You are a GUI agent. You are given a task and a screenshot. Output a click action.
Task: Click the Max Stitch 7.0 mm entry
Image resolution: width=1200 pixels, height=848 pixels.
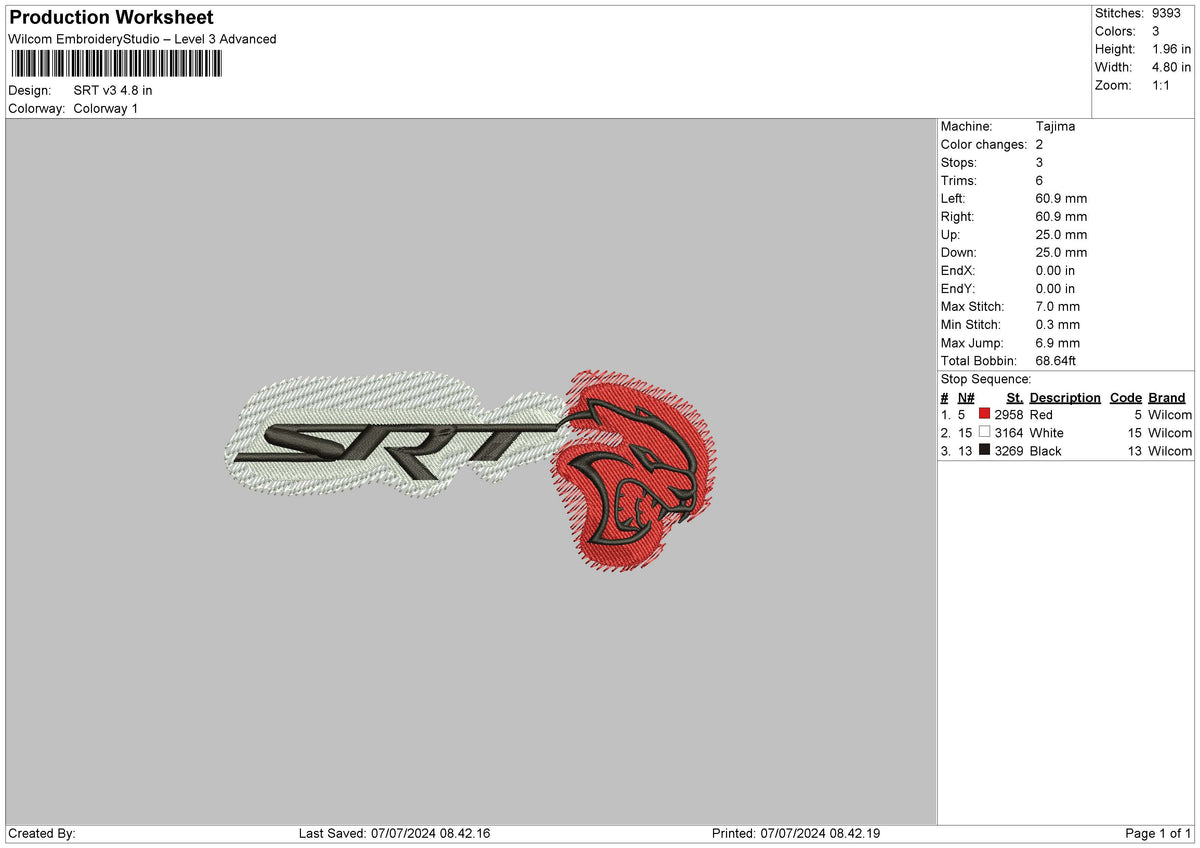tap(1000, 306)
